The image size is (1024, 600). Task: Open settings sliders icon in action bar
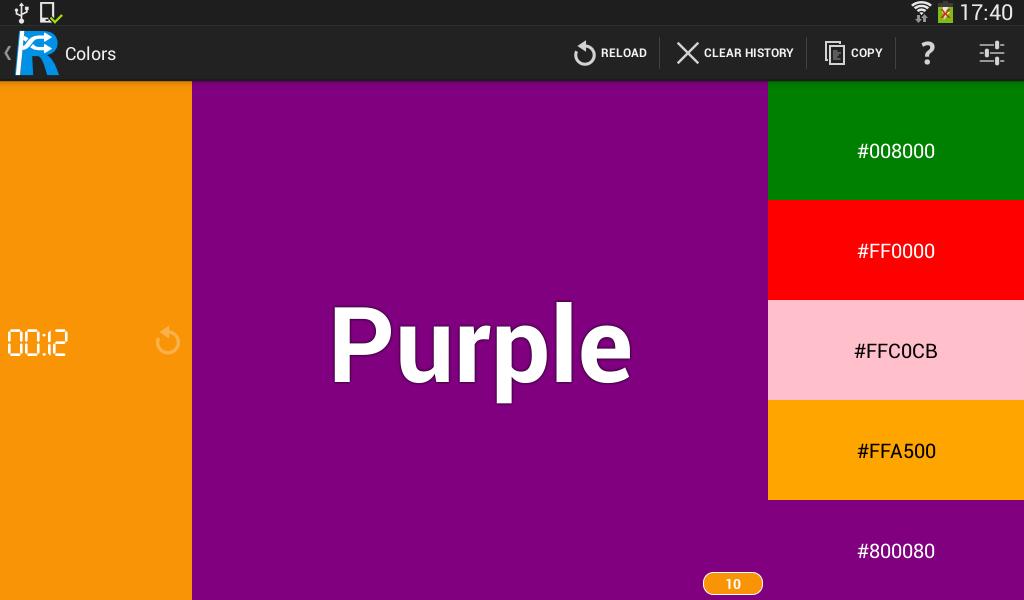[991, 53]
